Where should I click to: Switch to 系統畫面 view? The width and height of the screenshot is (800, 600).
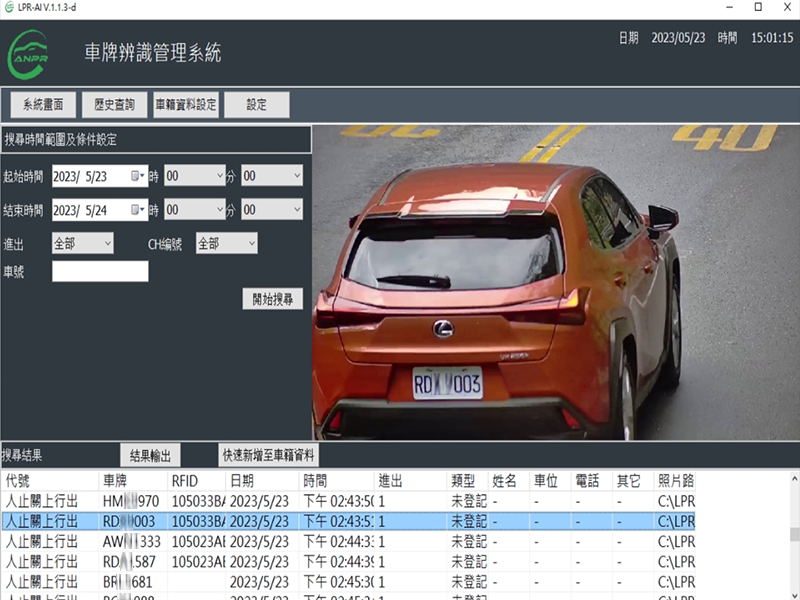pos(43,105)
